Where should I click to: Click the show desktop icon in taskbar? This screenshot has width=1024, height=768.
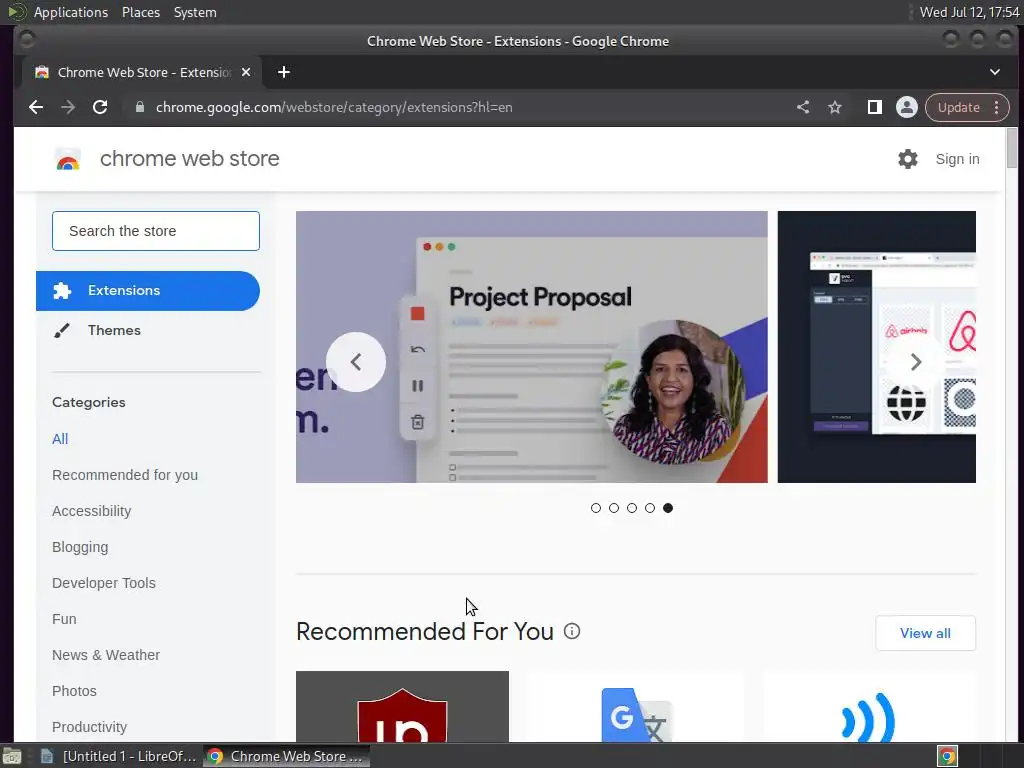[12, 756]
